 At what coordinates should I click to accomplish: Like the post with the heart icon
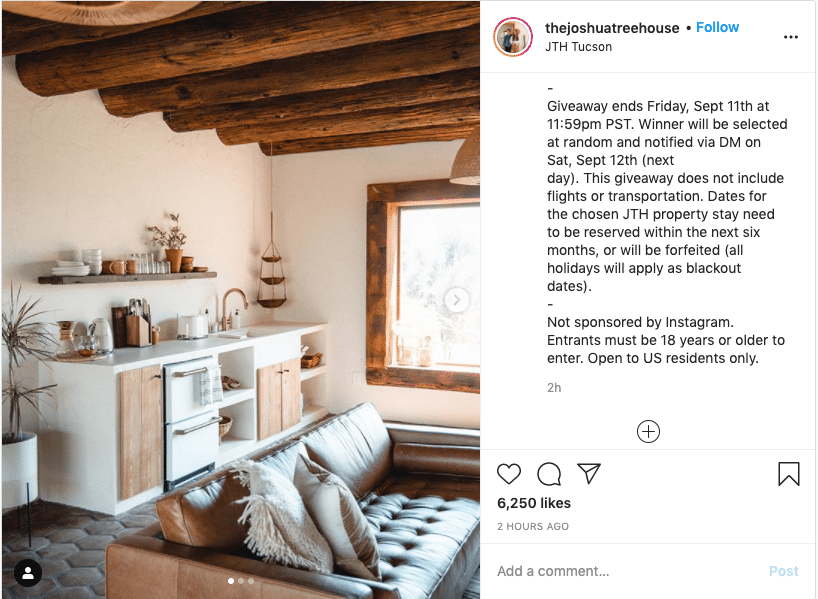pyautogui.click(x=509, y=474)
